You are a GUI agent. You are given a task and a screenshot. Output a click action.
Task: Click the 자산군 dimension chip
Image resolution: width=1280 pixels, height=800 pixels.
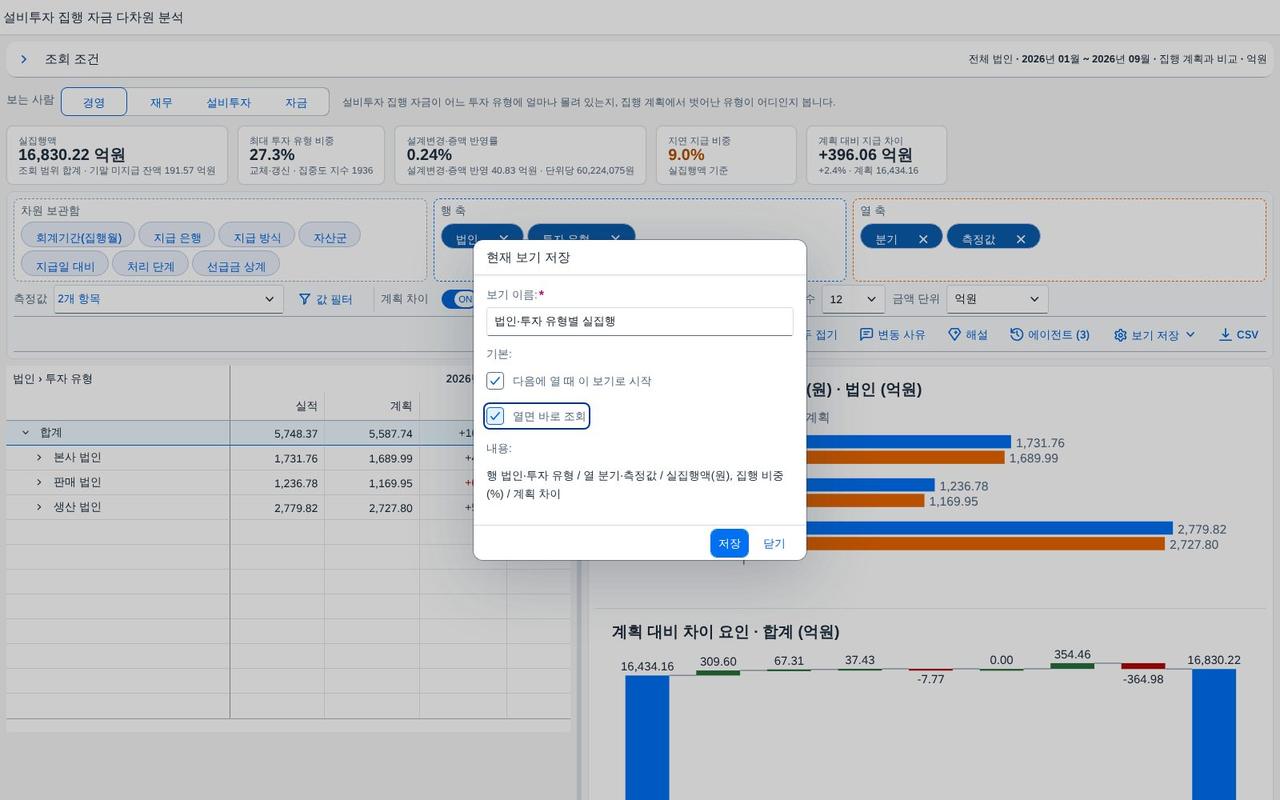330,237
